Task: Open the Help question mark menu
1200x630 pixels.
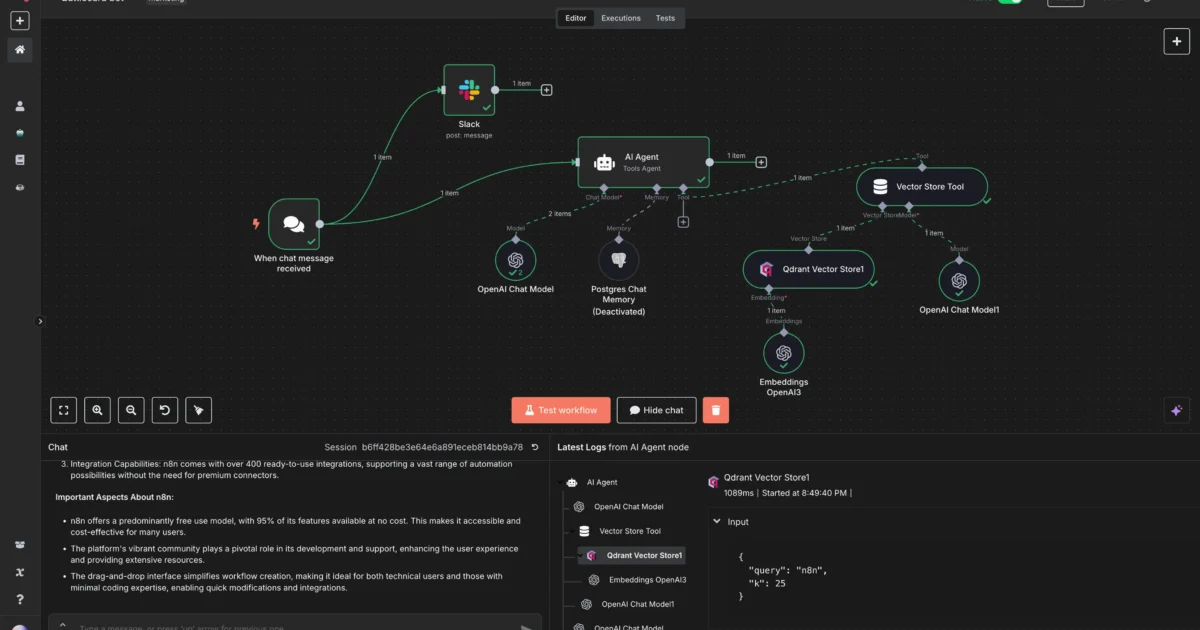Action: (x=20, y=599)
